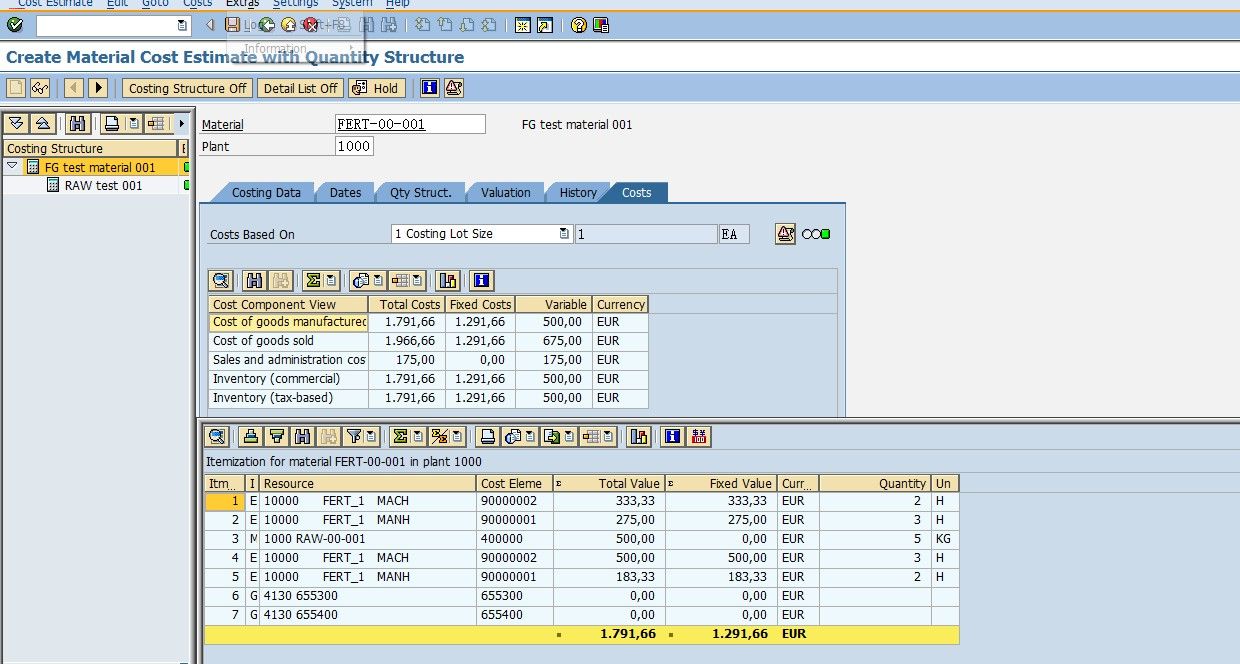
Task: Click Details magnifier icon in itemization toolbar
Action: click(216, 436)
